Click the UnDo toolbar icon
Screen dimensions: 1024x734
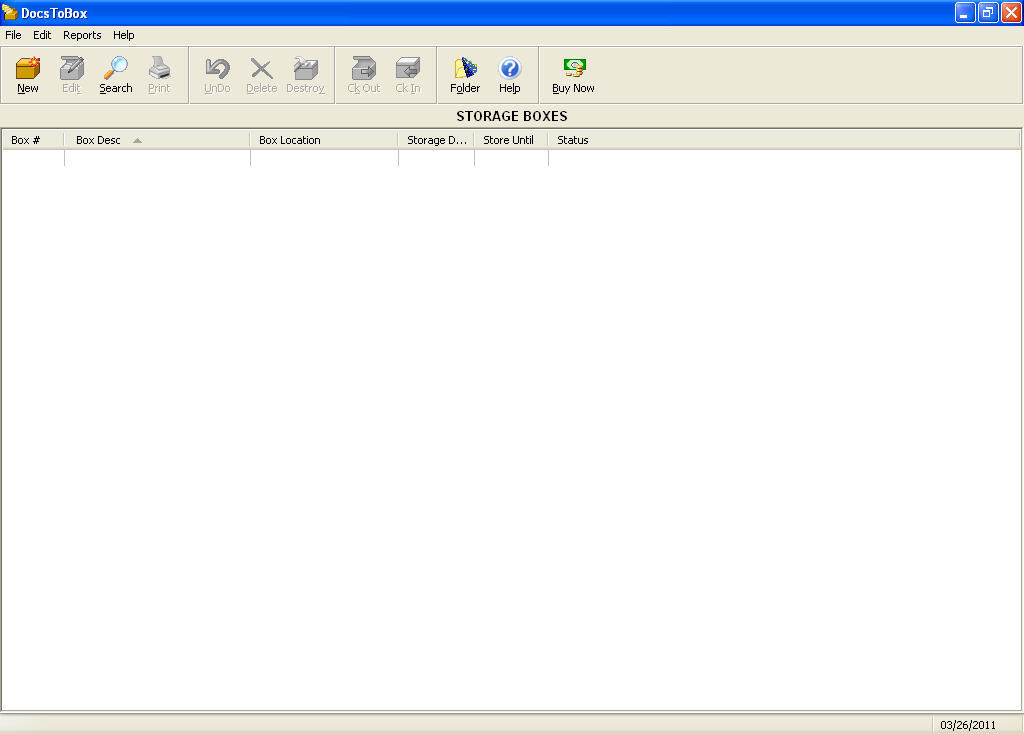pyautogui.click(x=216, y=74)
